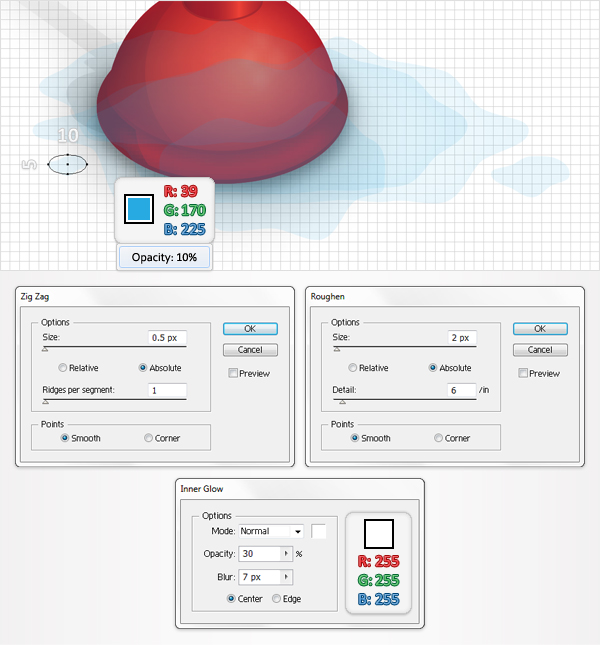Click the Zig Zag Size input field
The image size is (600, 645).
pyautogui.click(x=167, y=338)
